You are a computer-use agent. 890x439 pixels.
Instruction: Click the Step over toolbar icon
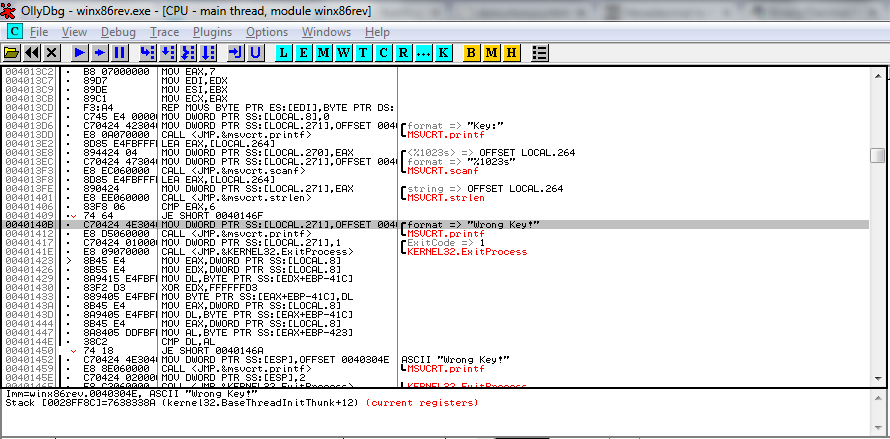click(x=167, y=53)
